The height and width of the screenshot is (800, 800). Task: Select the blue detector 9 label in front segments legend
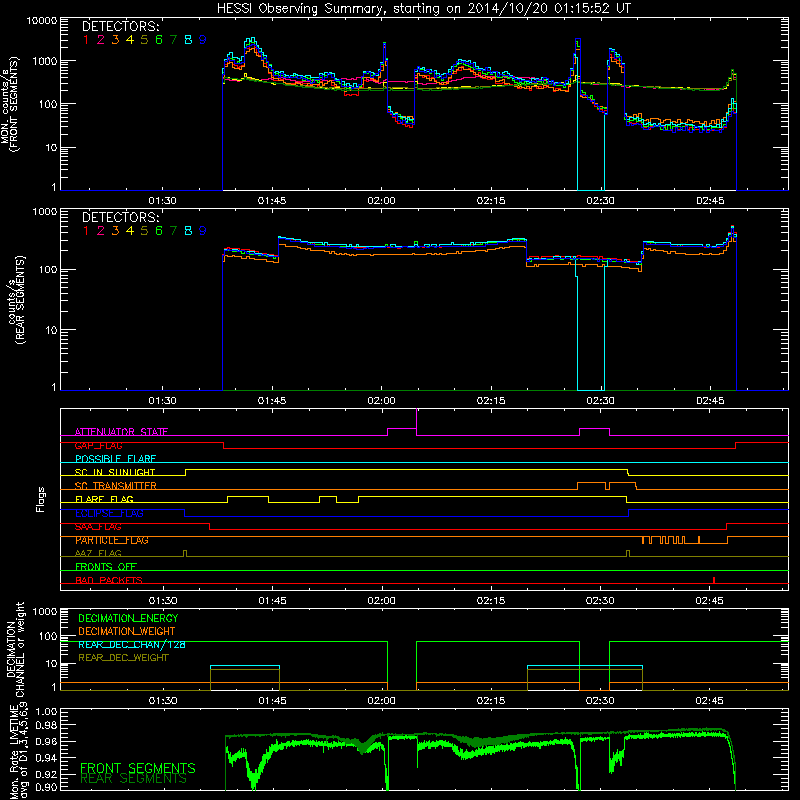click(203, 40)
